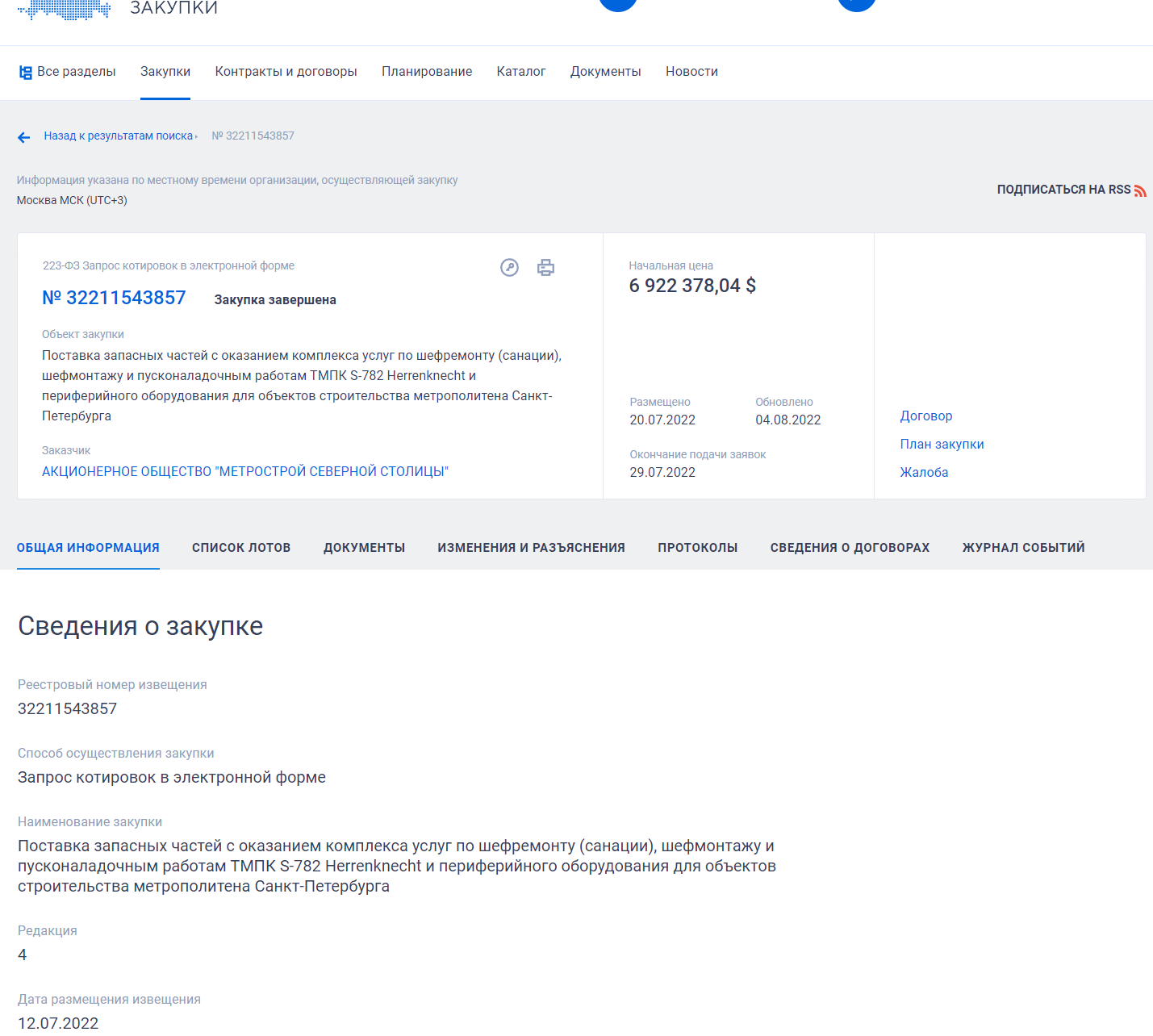Click the orange RSS feed icon

(x=1140, y=190)
